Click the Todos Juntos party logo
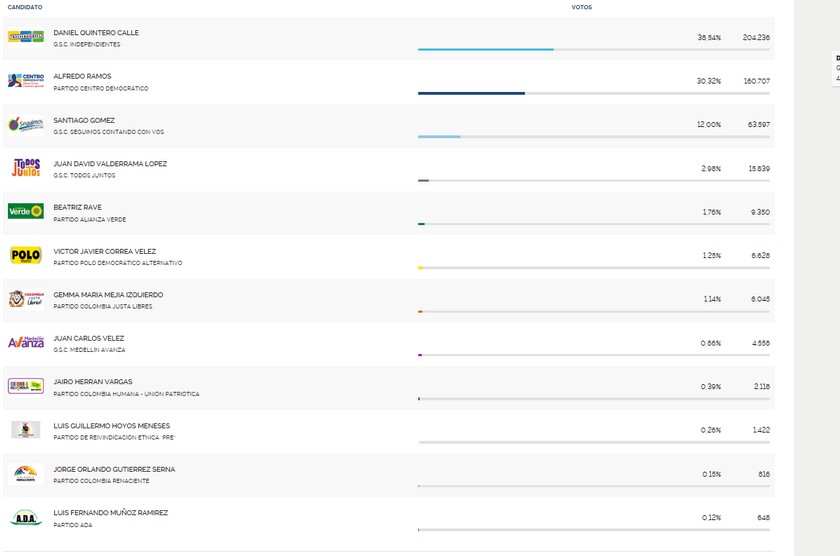This screenshot has height=556, width=840. (x=25, y=168)
